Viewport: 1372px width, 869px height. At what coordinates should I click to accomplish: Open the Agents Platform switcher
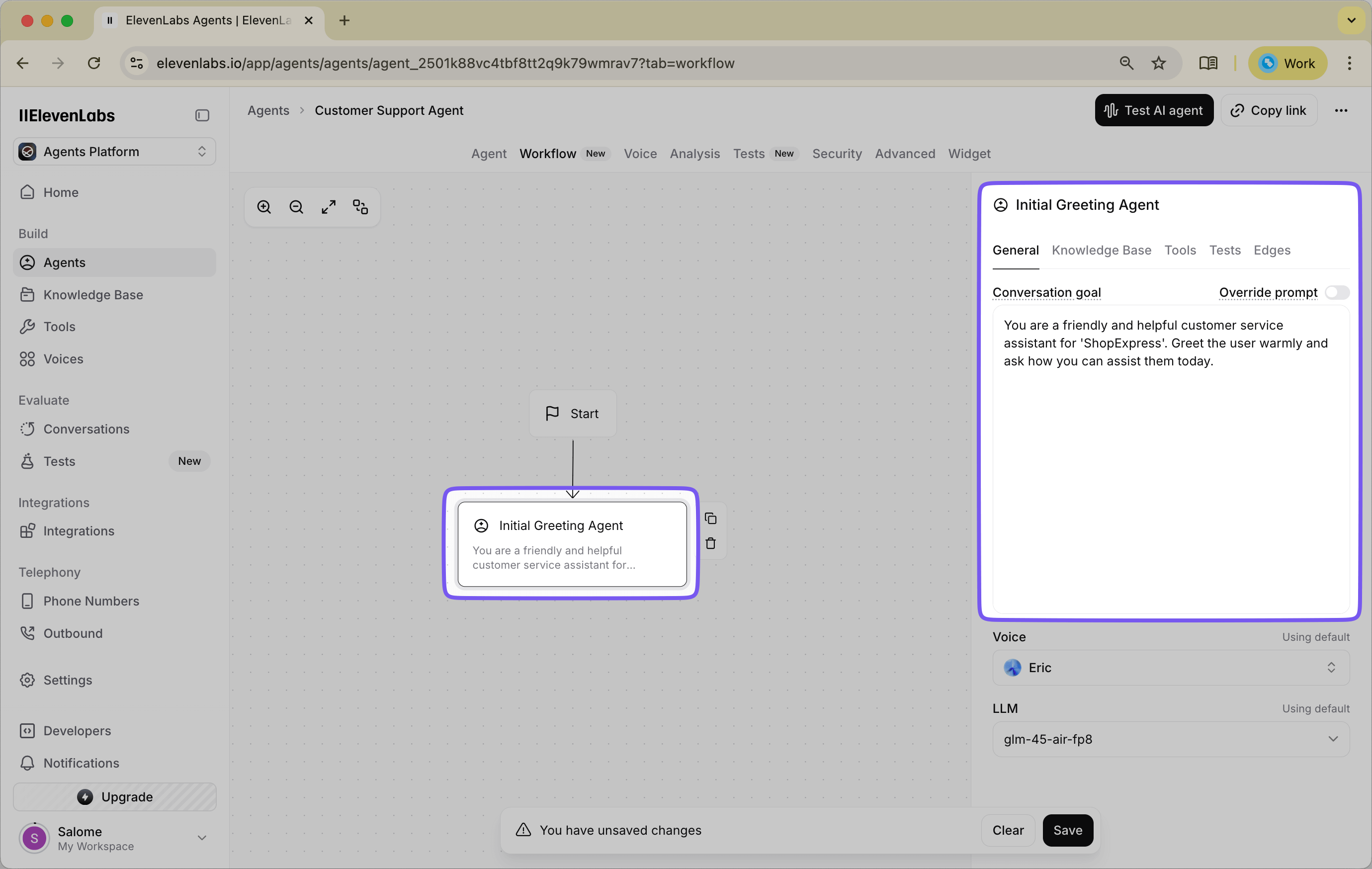click(x=114, y=151)
